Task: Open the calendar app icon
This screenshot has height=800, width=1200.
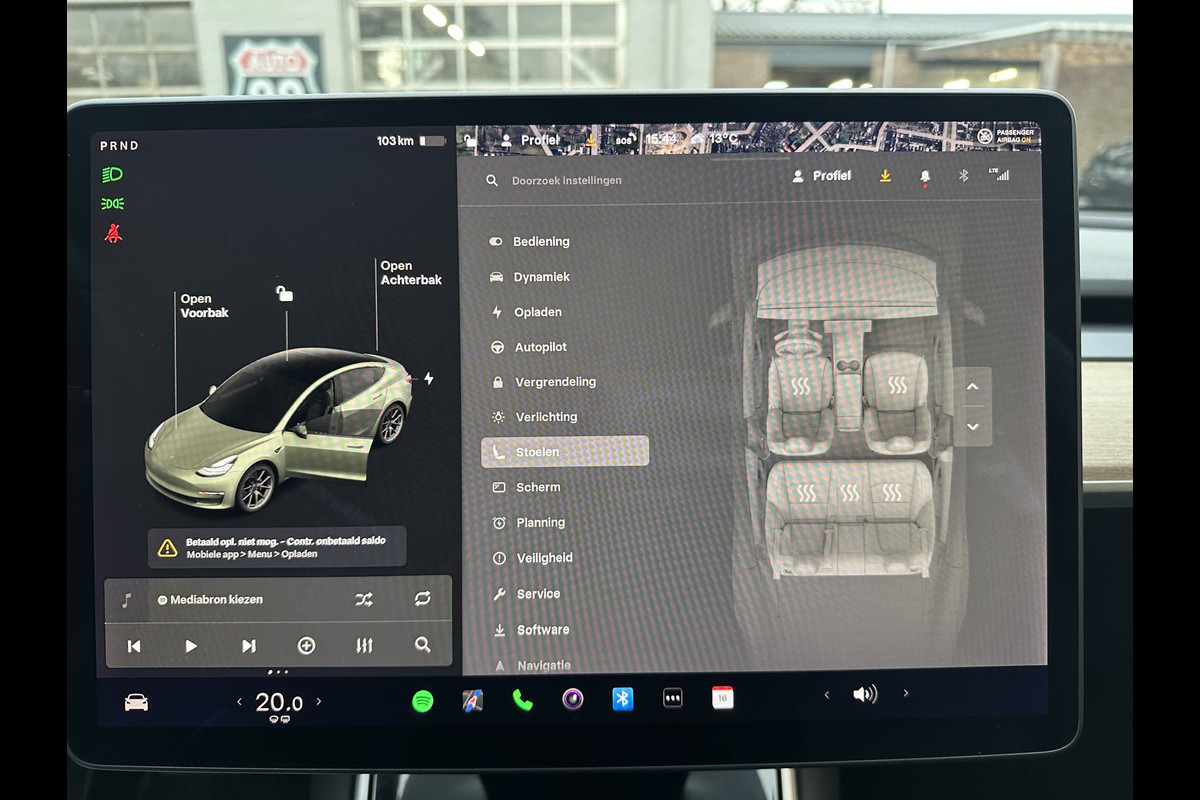Action: click(x=722, y=698)
